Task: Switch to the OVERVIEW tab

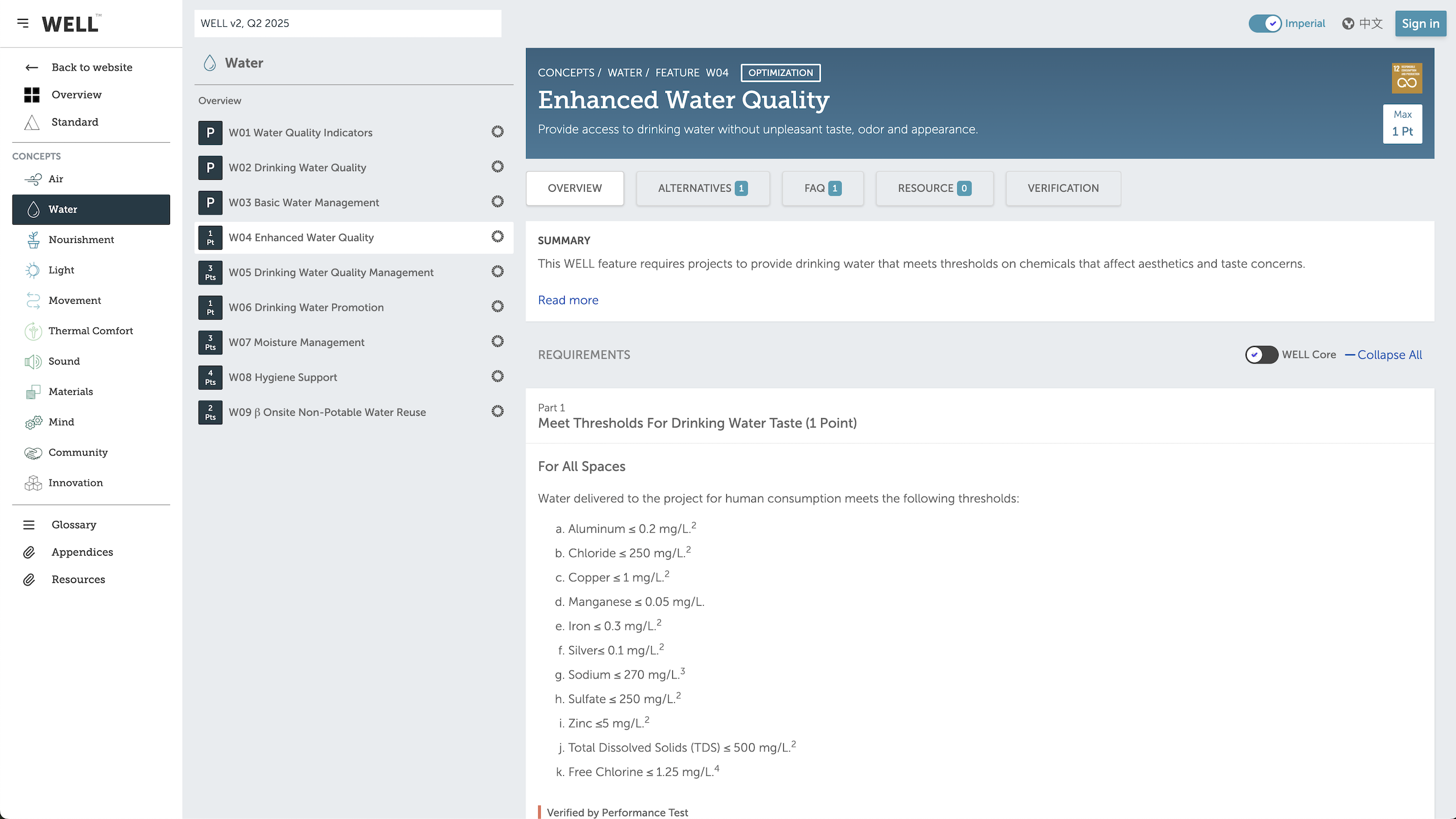Action: pos(574,188)
